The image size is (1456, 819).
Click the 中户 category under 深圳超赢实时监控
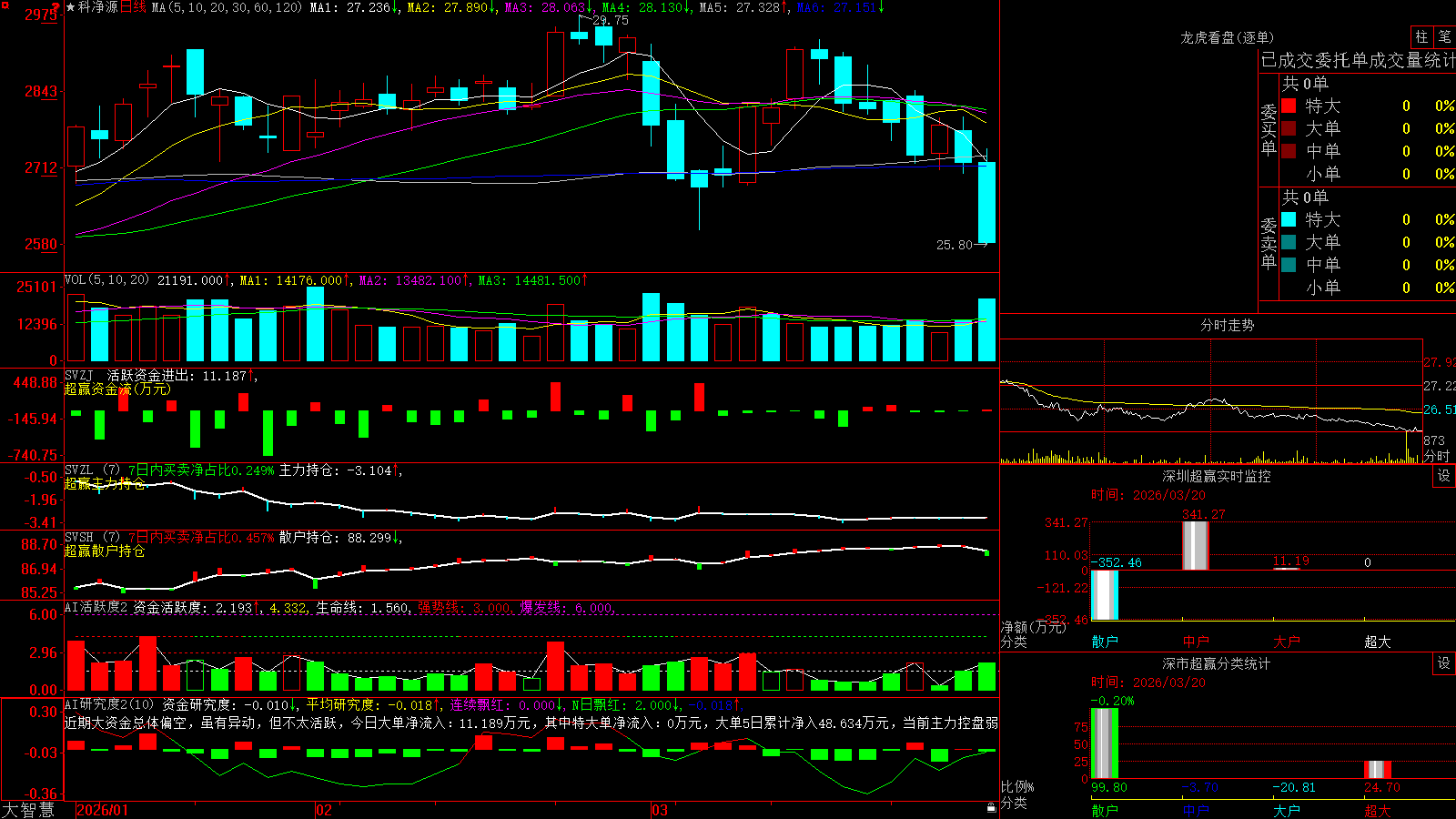tap(1196, 642)
